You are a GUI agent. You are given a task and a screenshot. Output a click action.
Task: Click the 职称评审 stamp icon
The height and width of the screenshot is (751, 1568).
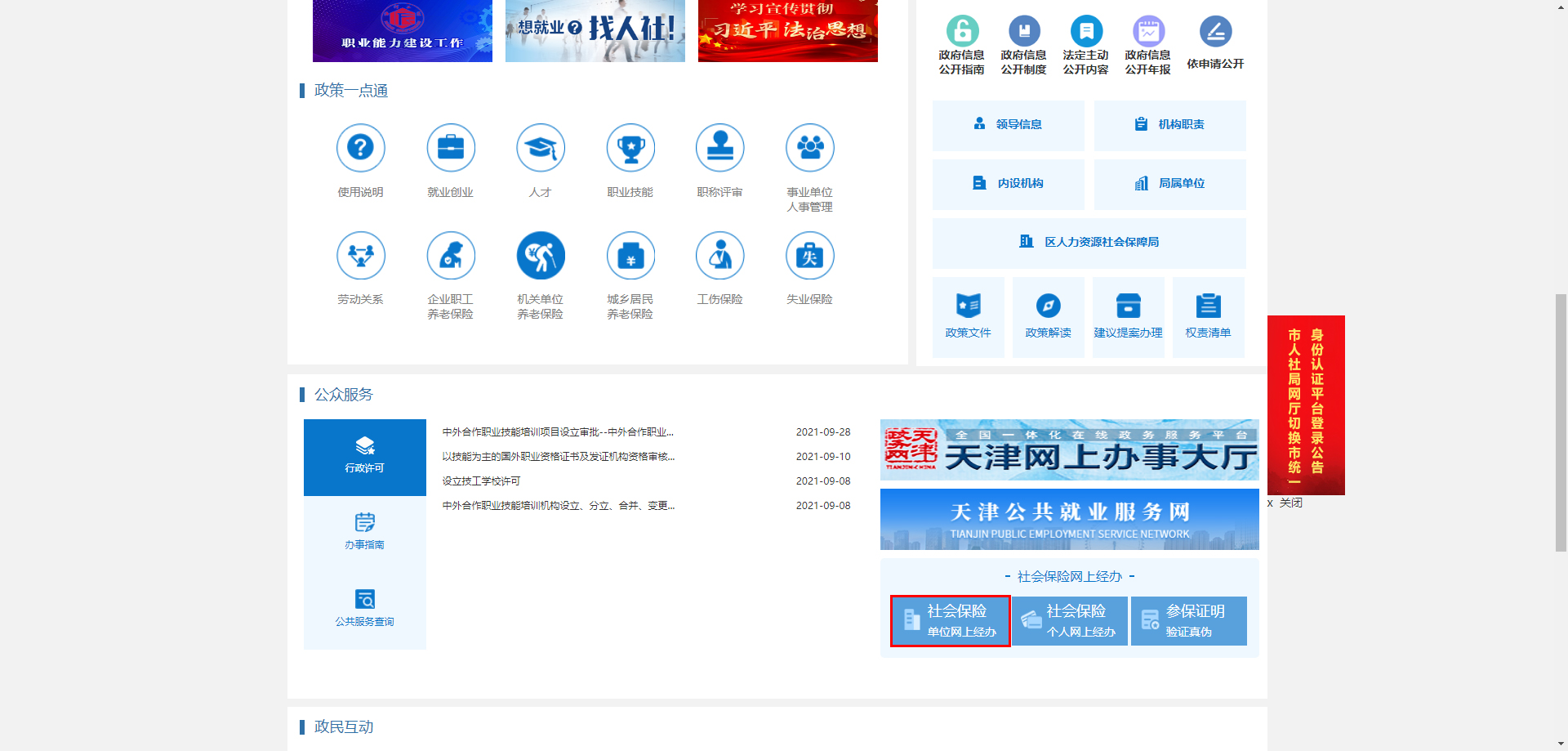[x=720, y=148]
